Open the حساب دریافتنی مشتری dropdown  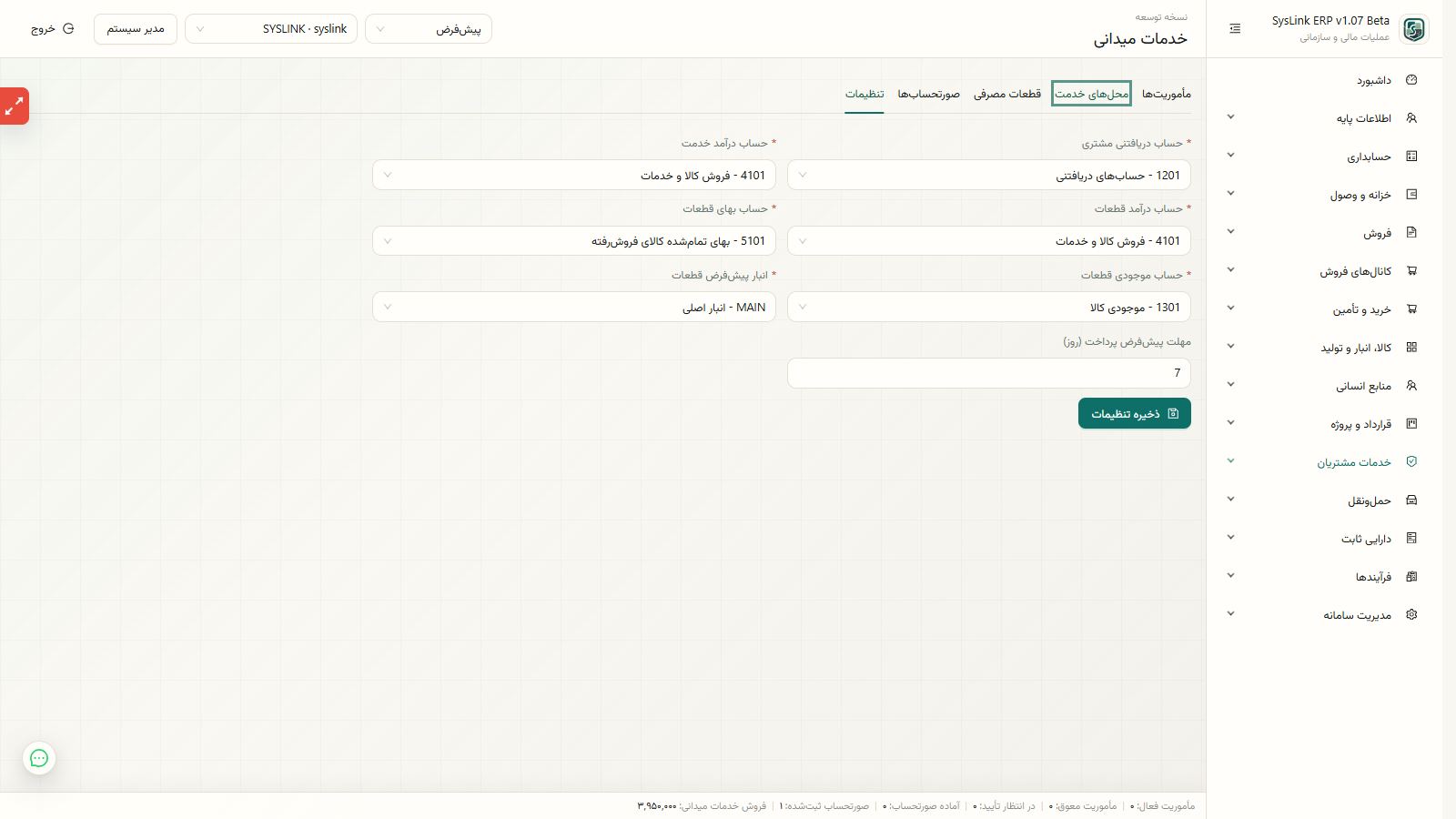pos(988,176)
